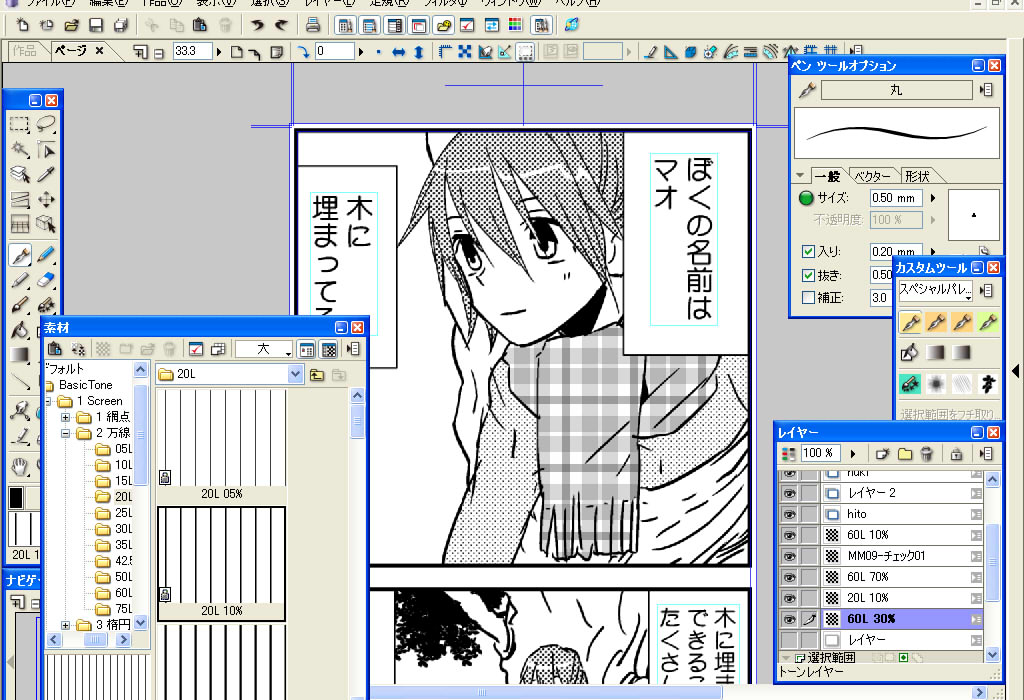Image resolution: width=1024 pixels, height=700 pixels.
Task: Expand the 3 楕円 folder in the tree
Action: click(65, 625)
